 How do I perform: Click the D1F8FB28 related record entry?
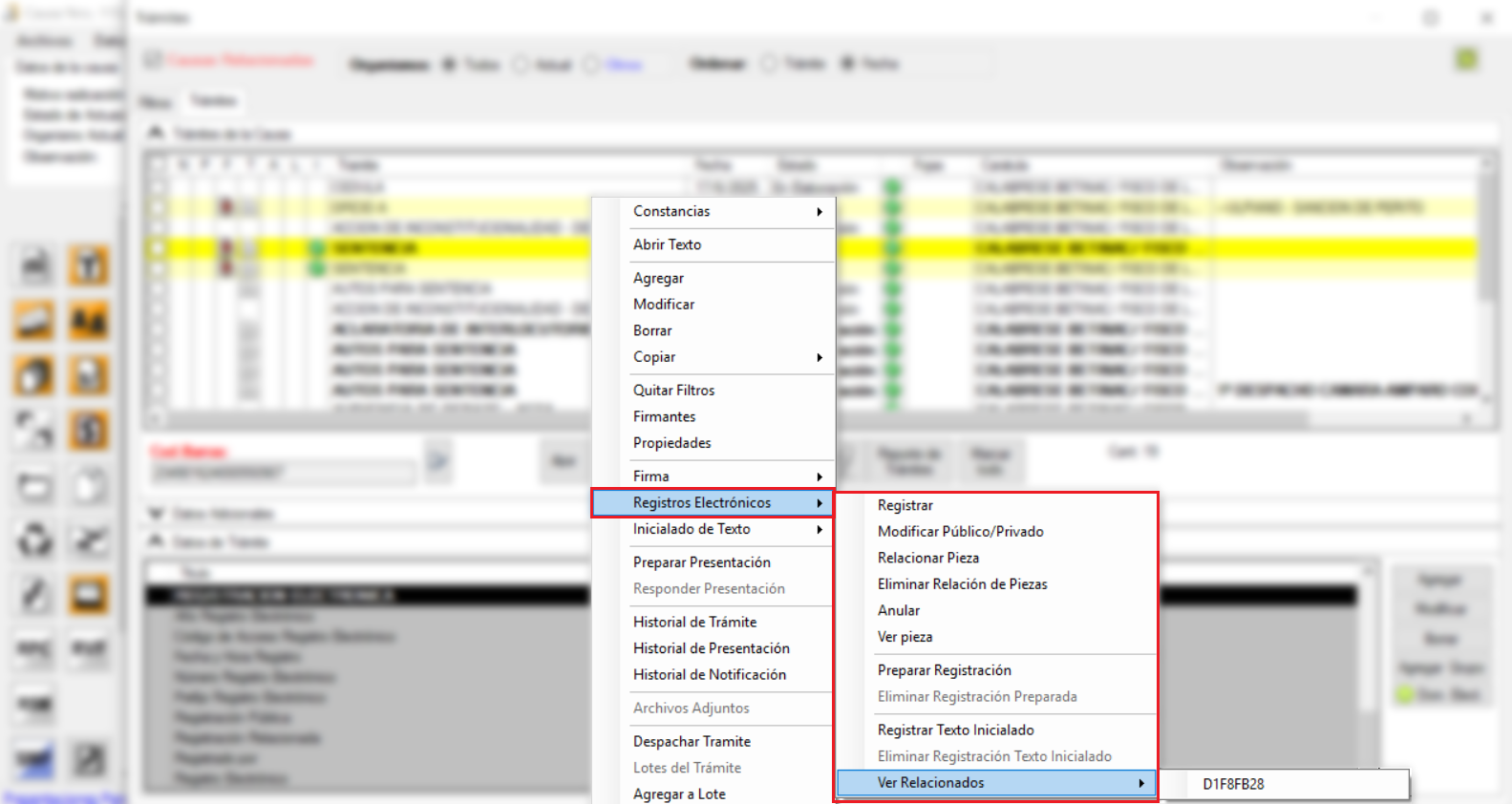[1233, 784]
